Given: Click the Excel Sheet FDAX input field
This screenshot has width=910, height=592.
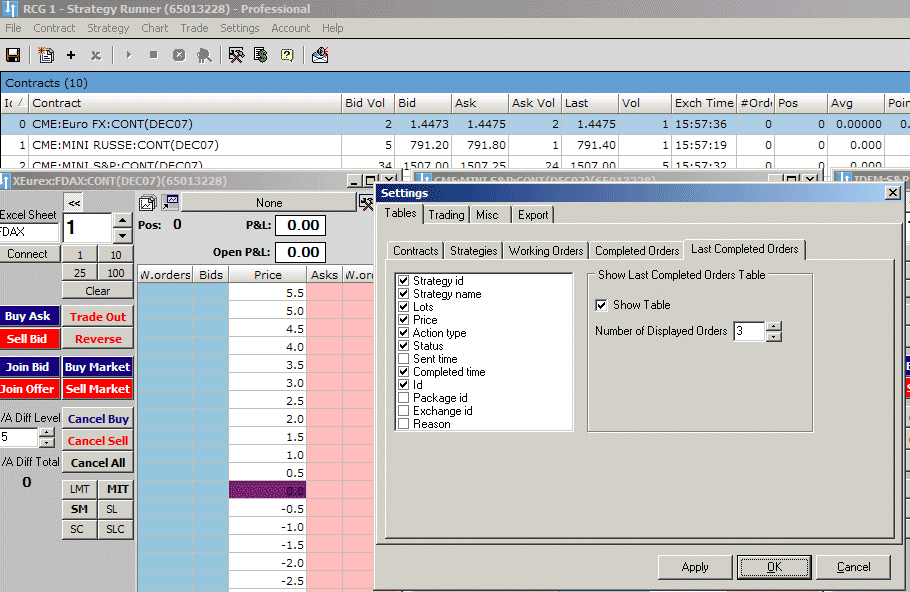Looking at the screenshot, I should [28, 232].
